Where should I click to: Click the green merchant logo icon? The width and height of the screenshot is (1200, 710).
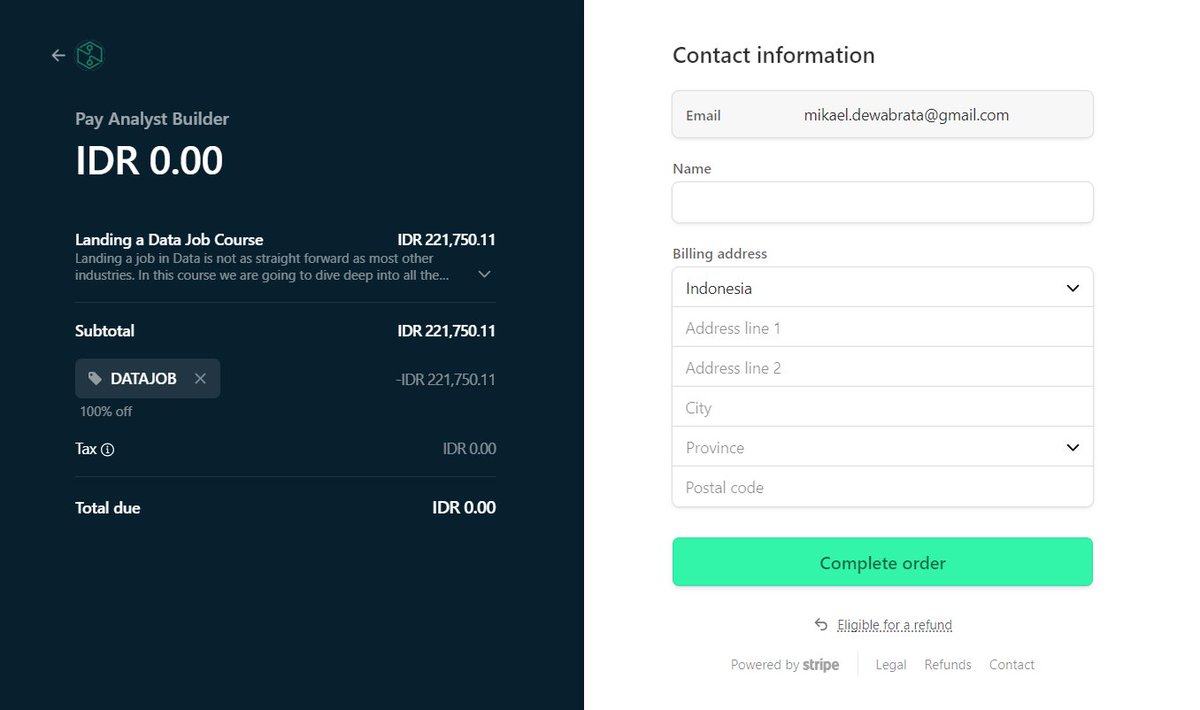[x=90, y=56]
